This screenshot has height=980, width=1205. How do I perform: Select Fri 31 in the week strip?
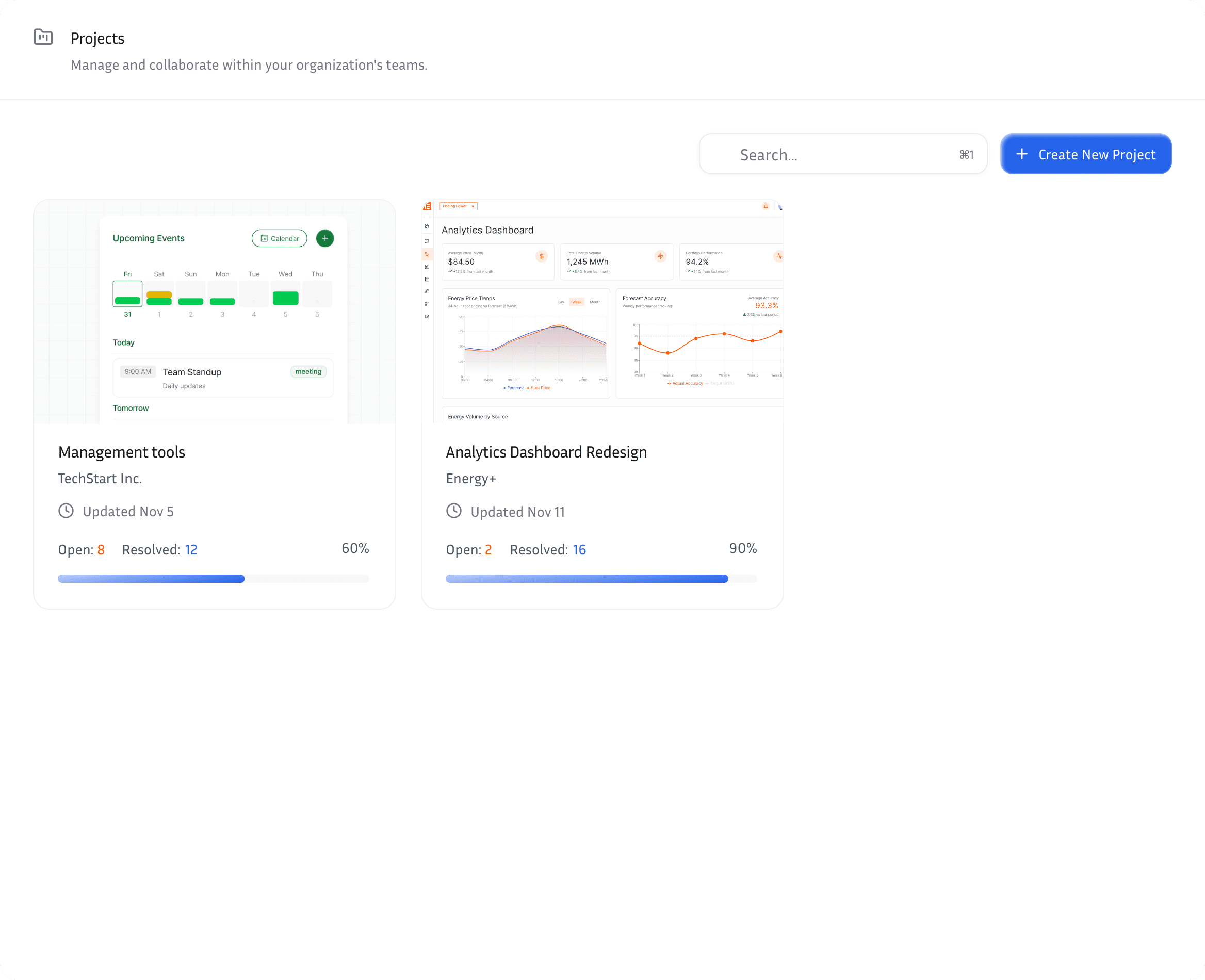tap(127, 294)
